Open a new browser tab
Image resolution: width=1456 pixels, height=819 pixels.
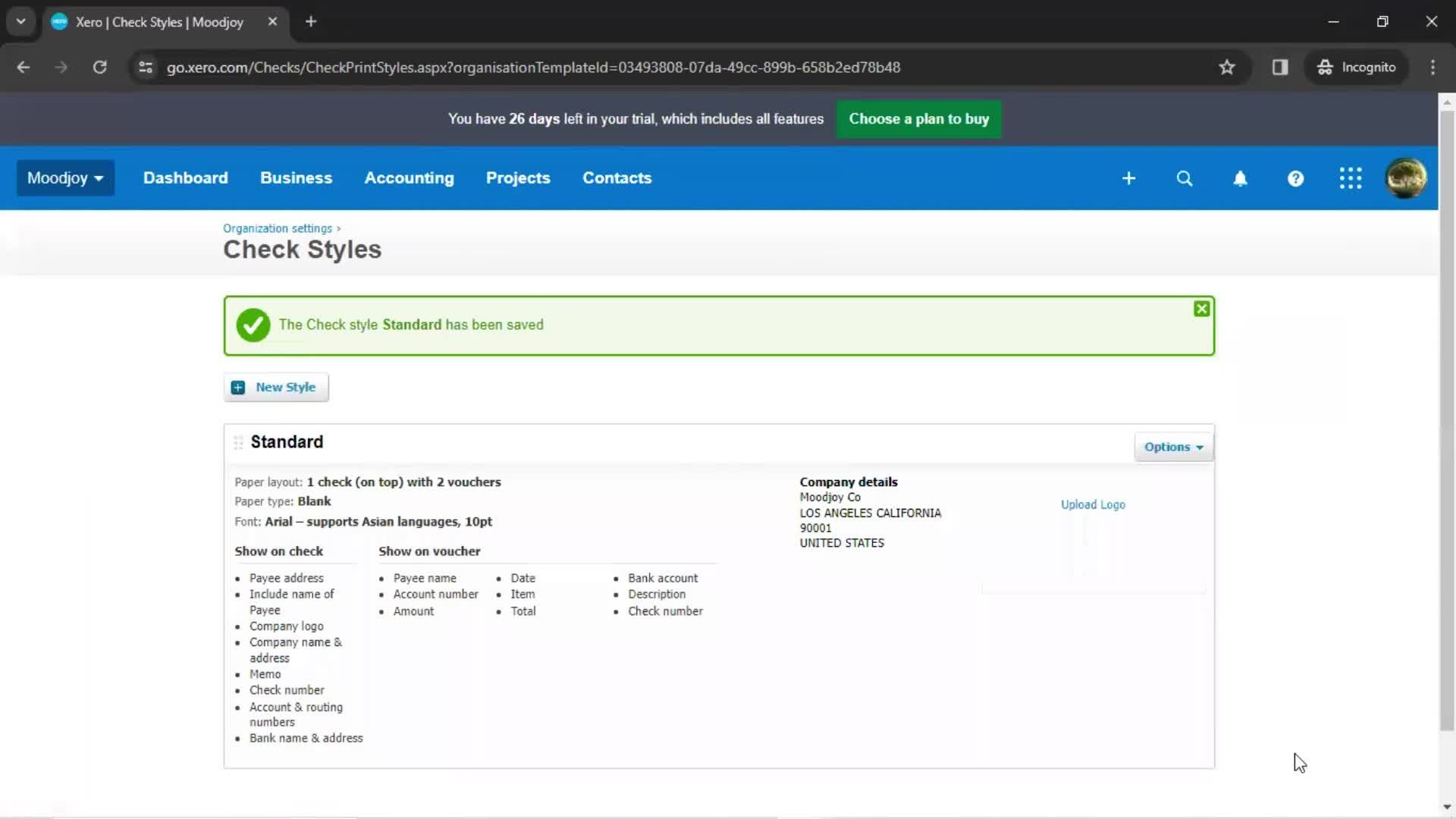[311, 22]
